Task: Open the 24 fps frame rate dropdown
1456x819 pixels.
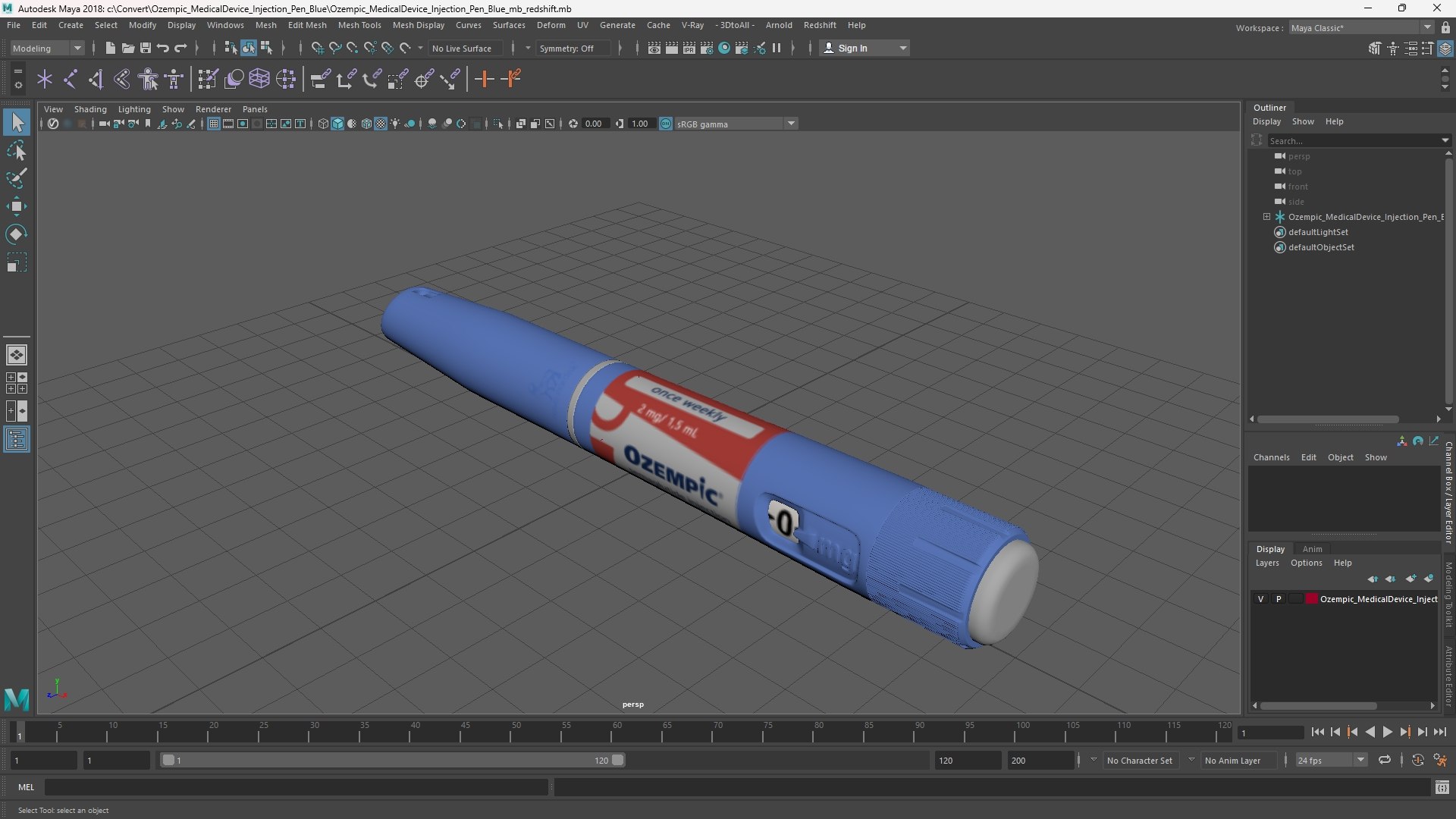Action: point(1330,760)
